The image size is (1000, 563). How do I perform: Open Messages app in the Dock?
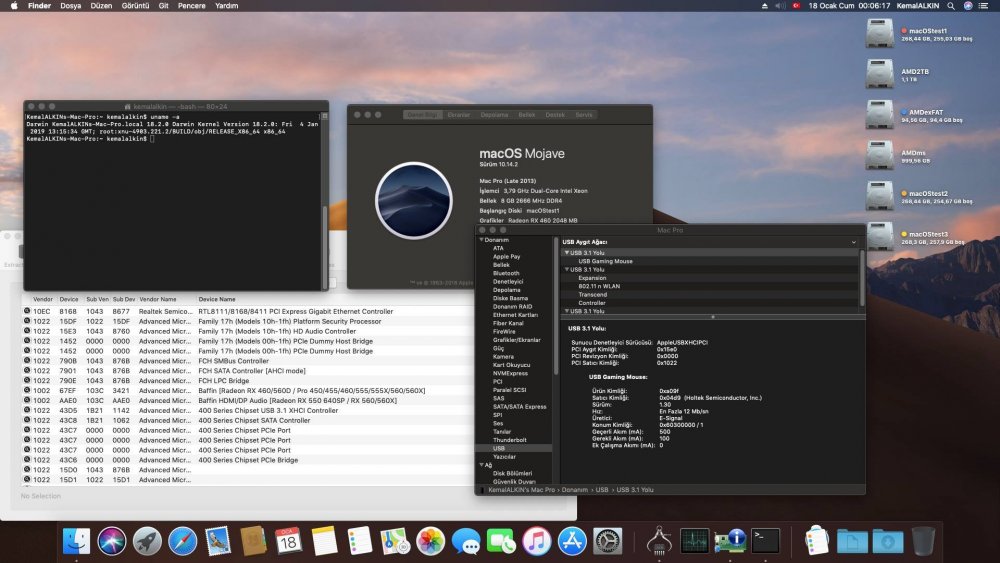[x=466, y=541]
